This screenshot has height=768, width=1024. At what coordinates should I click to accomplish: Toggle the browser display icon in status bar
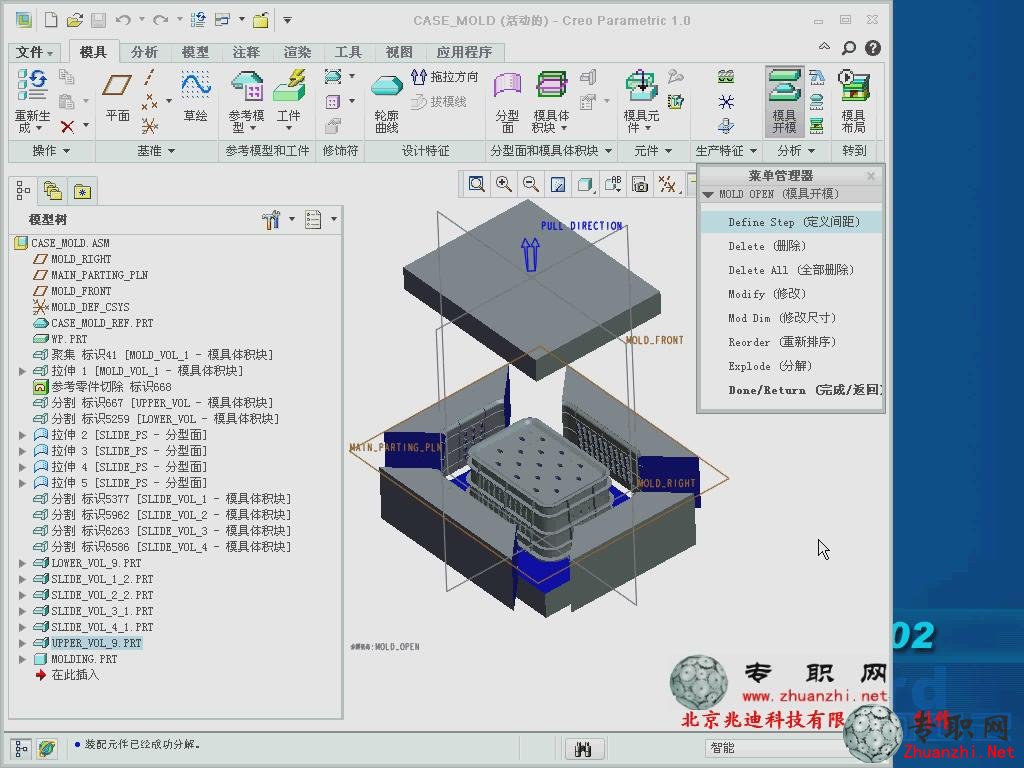coord(47,748)
